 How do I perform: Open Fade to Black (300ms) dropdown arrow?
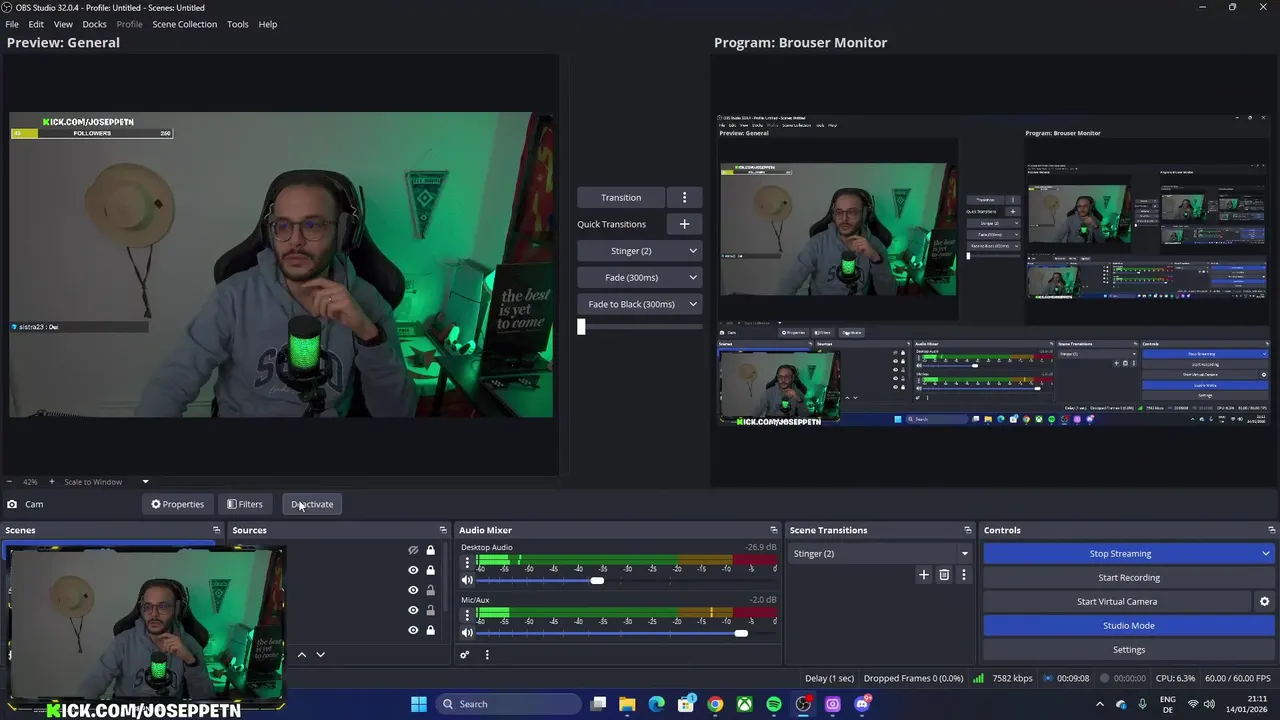coord(693,304)
